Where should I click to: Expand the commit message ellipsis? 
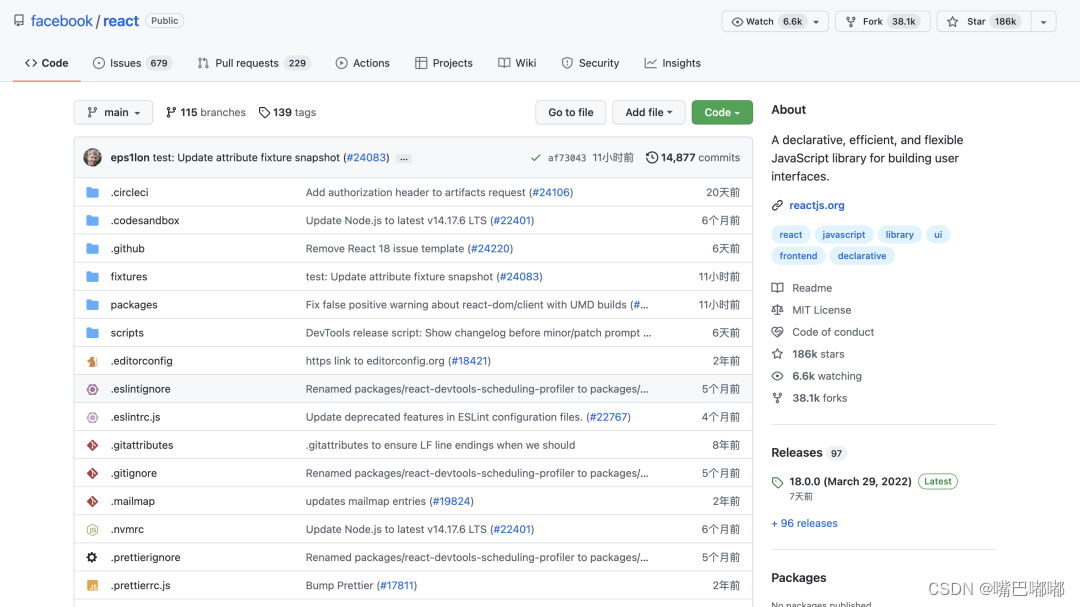click(404, 158)
